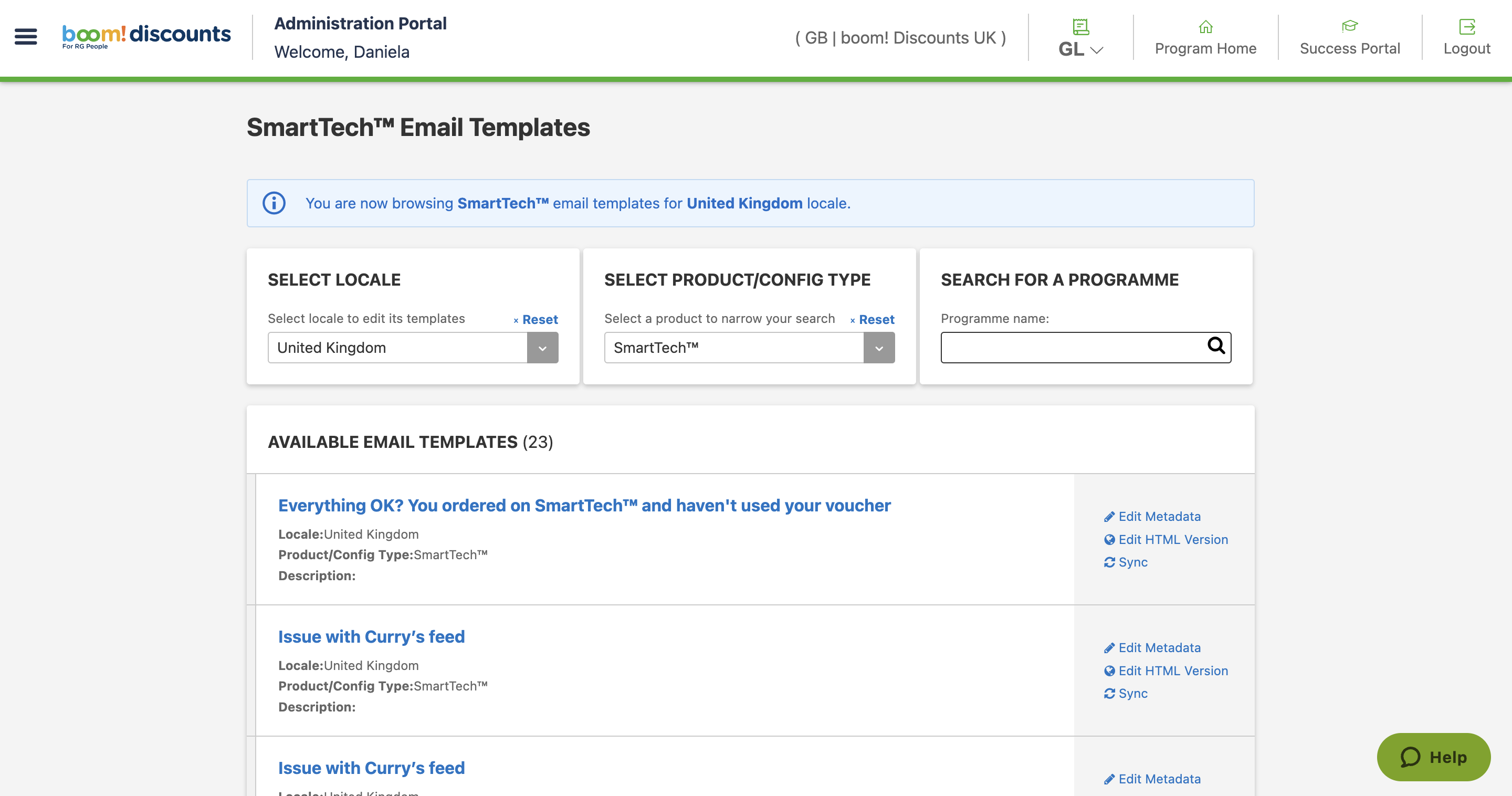Click the product type dropdown arrow
This screenshot has height=796, width=1512.
[x=879, y=348]
